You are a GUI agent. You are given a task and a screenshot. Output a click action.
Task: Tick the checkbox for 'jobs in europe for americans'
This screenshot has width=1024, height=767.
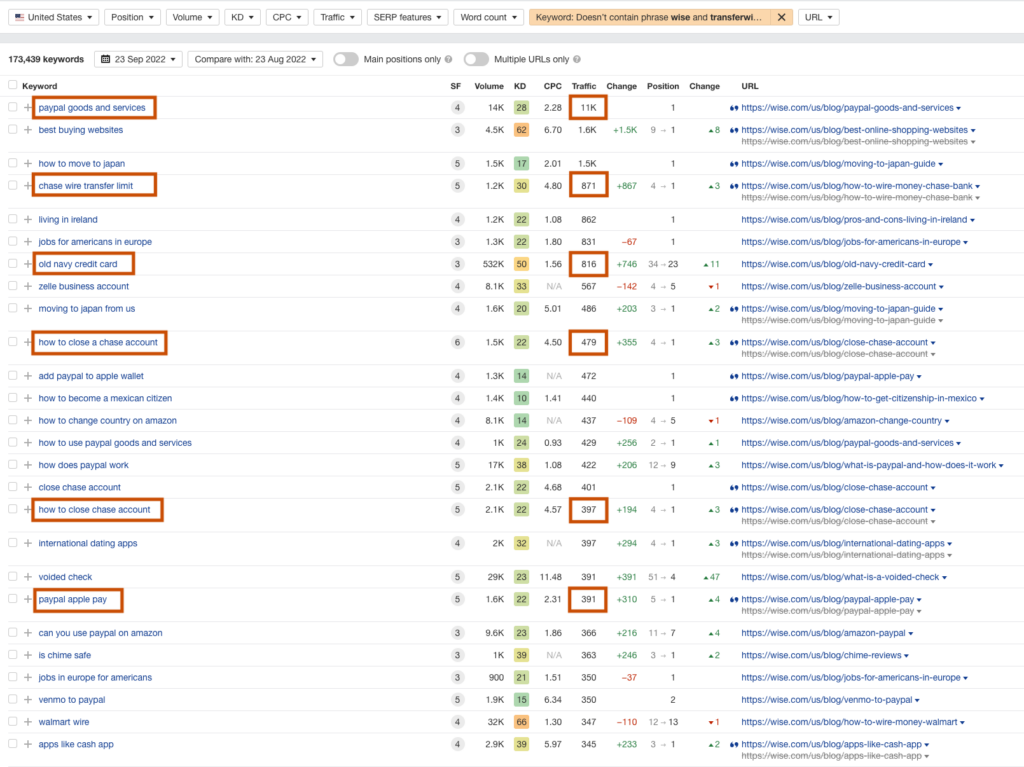pos(12,677)
